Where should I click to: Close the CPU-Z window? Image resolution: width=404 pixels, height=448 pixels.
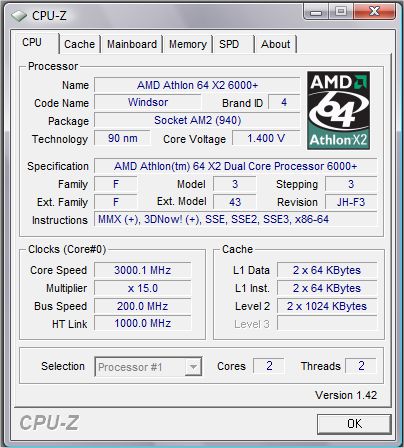pos(374,12)
